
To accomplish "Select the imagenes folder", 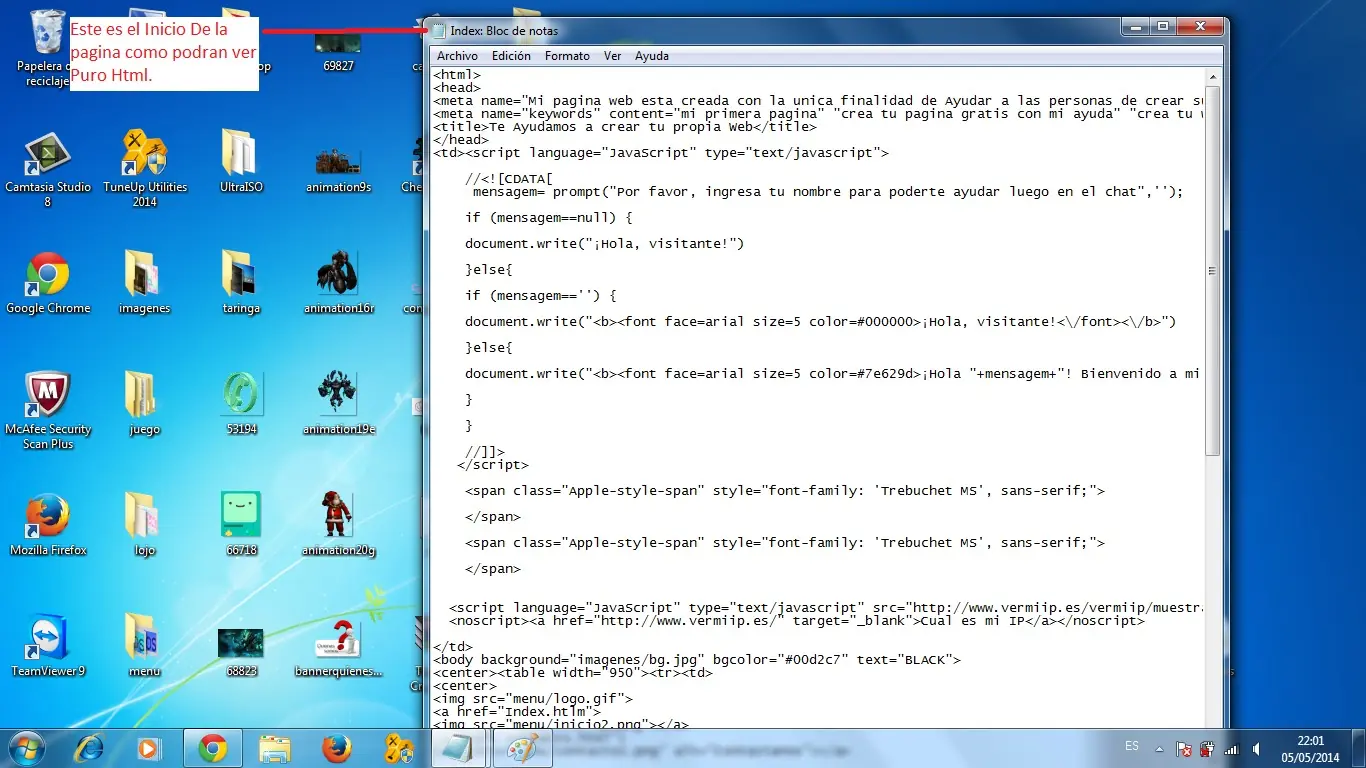I will pos(144,284).
